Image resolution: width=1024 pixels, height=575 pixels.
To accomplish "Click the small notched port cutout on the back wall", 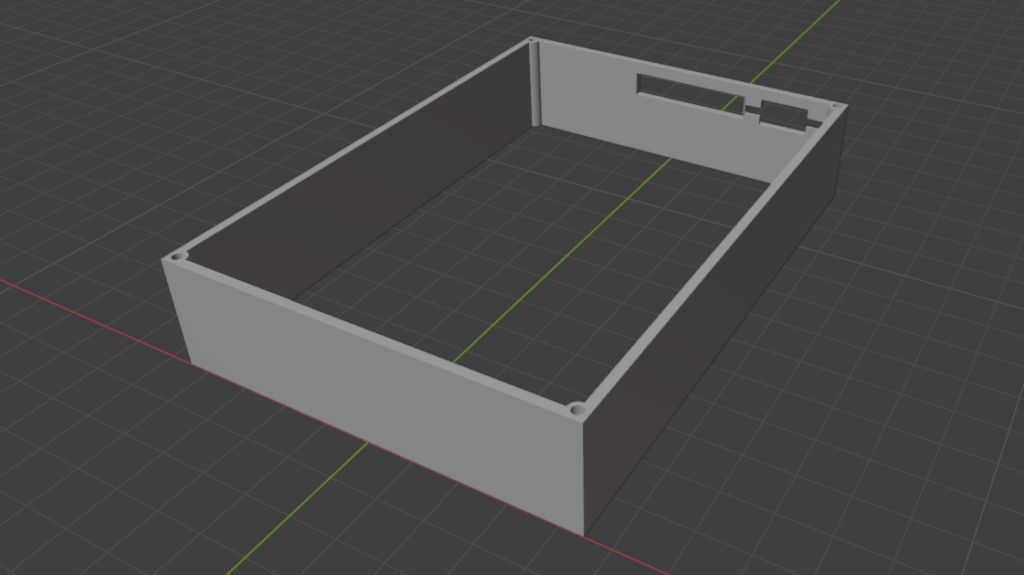I will (x=785, y=117).
